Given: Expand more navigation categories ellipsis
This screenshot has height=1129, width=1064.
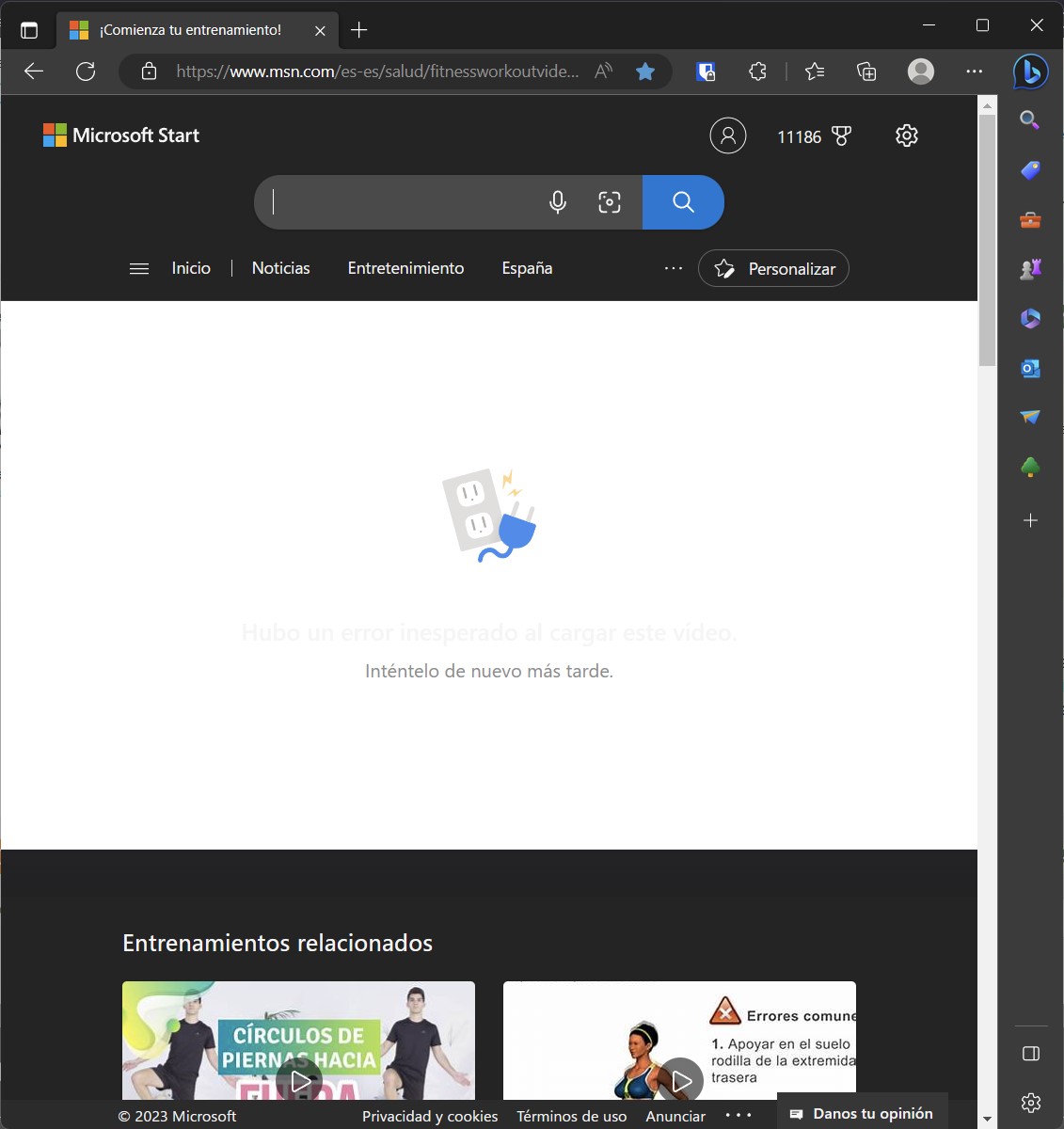Looking at the screenshot, I should click(x=674, y=268).
